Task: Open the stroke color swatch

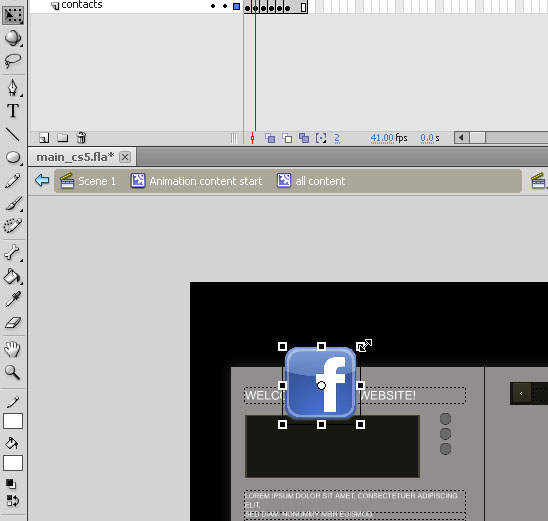Action: pyautogui.click(x=13, y=421)
